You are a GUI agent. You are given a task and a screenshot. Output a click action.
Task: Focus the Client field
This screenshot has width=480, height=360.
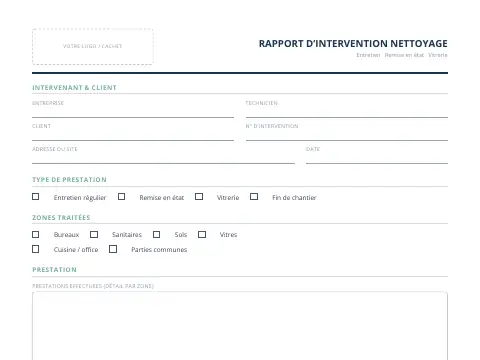pos(133,136)
